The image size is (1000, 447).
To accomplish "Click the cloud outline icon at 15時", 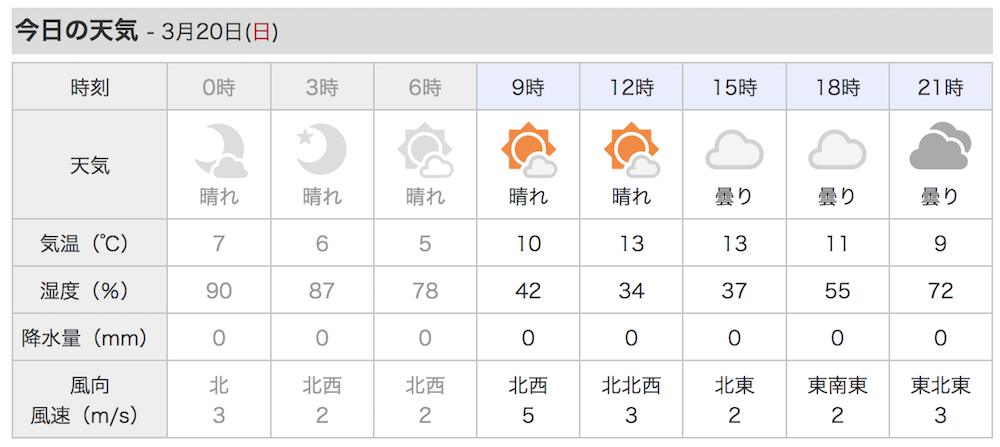I will coord(734,149).
